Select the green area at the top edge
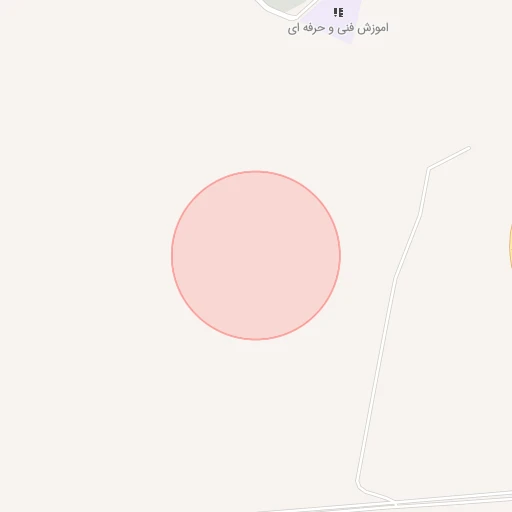This screenshot has width=512, height=512. point(287,4)
